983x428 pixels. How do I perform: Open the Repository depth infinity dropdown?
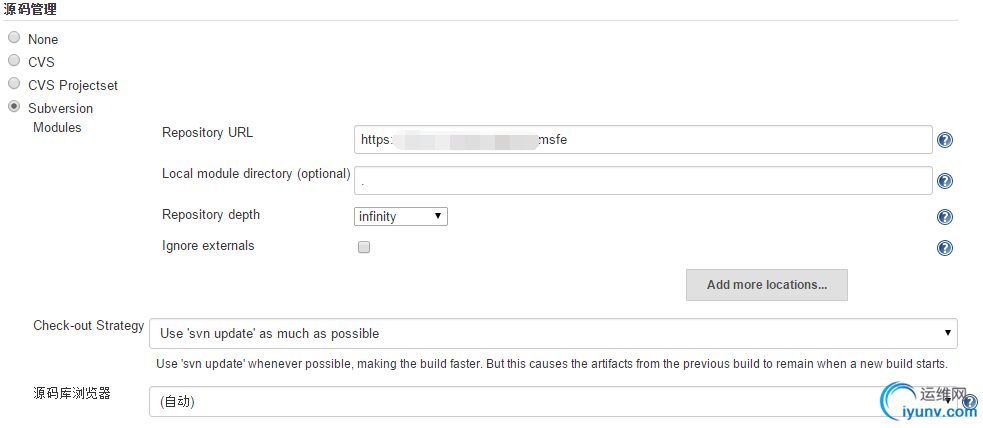click(x=401, y=216)
